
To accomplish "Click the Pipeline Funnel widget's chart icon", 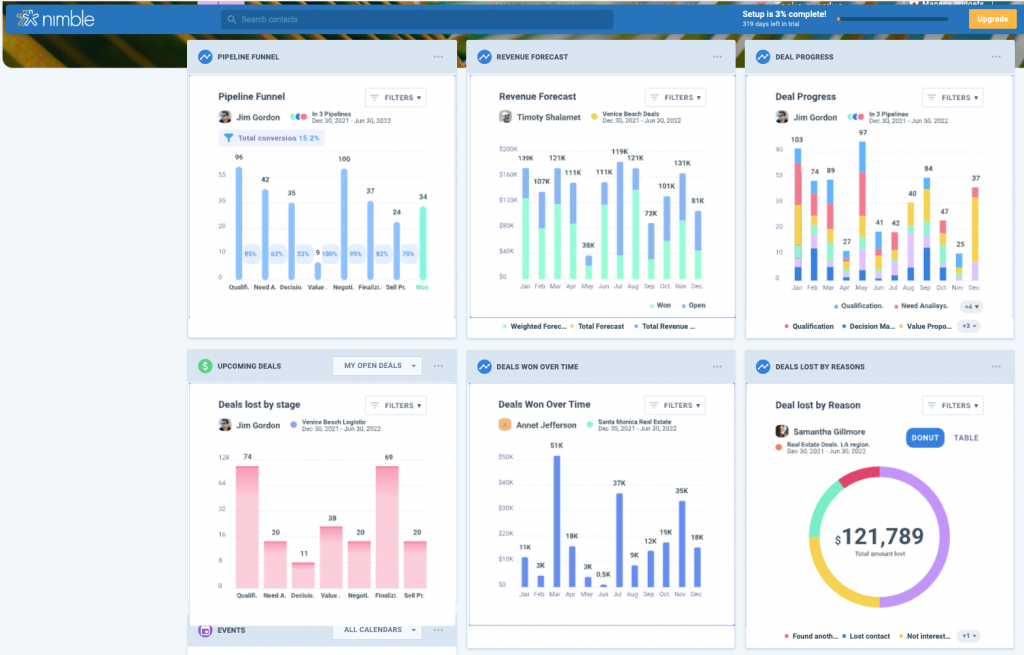I will [x=207, y=57].
